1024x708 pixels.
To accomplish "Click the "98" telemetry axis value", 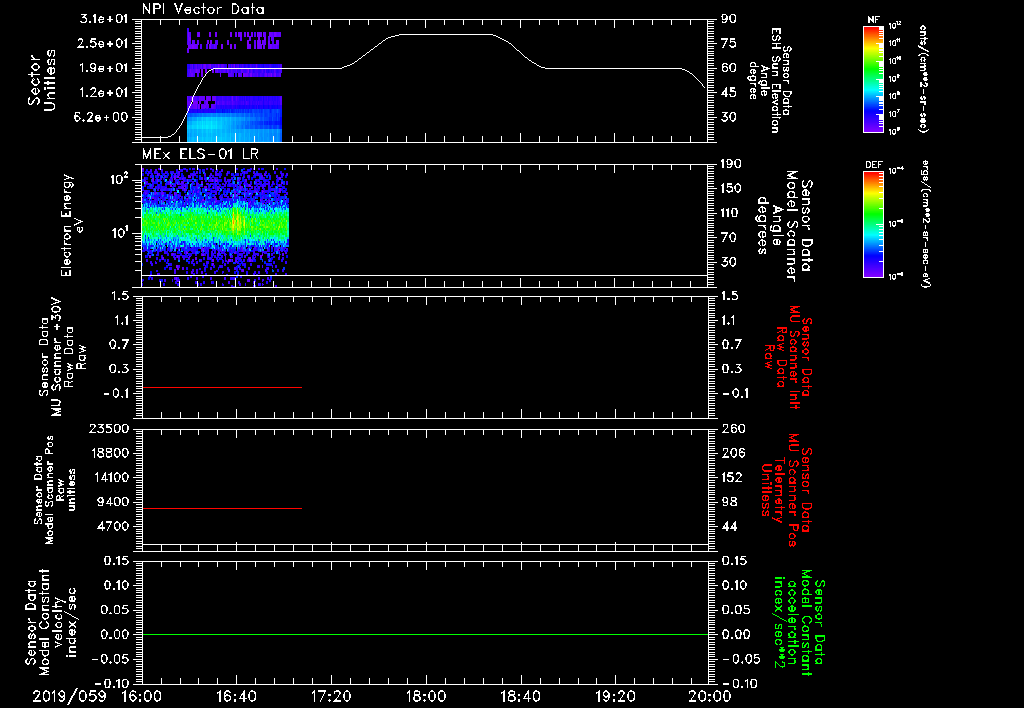I will coord(729,502).
